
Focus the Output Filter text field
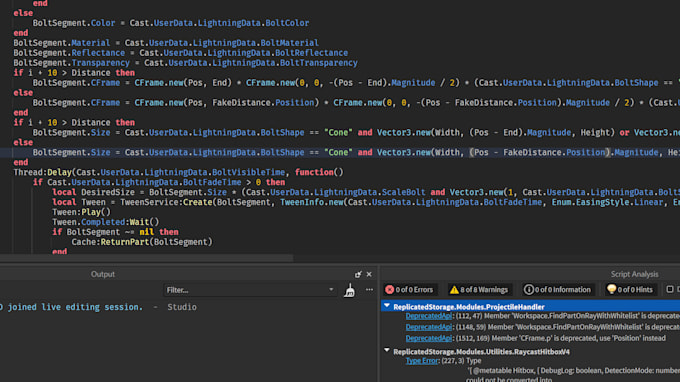click(x=245, y=290)
